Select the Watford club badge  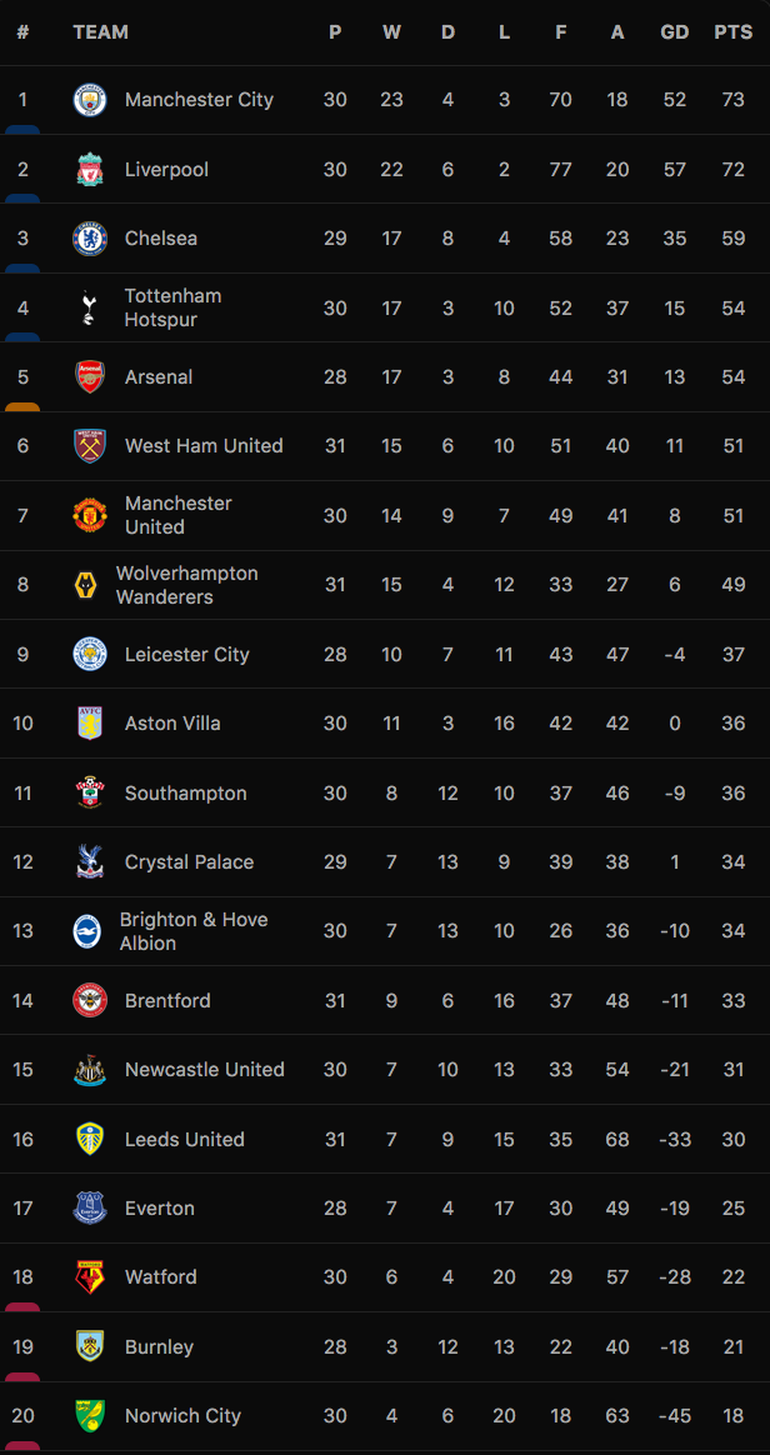(90, 1277)
